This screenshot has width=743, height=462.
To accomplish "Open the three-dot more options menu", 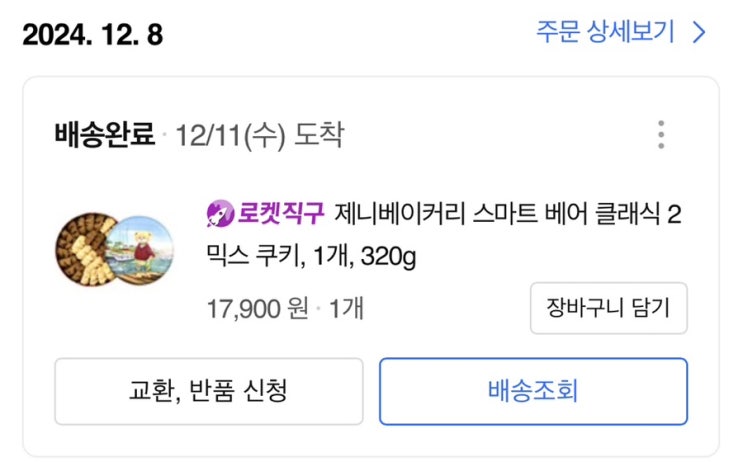I will pyautogui.click(x=660, y=135).
